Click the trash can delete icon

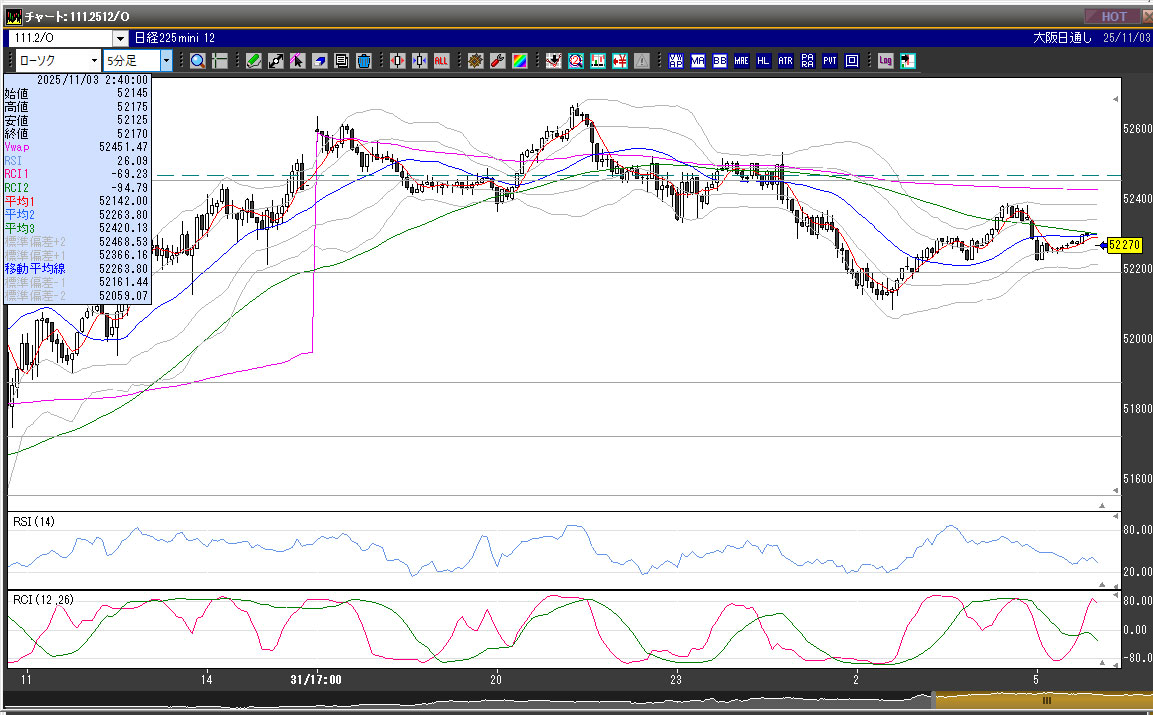pyautogui.click(x=363, y=61)
